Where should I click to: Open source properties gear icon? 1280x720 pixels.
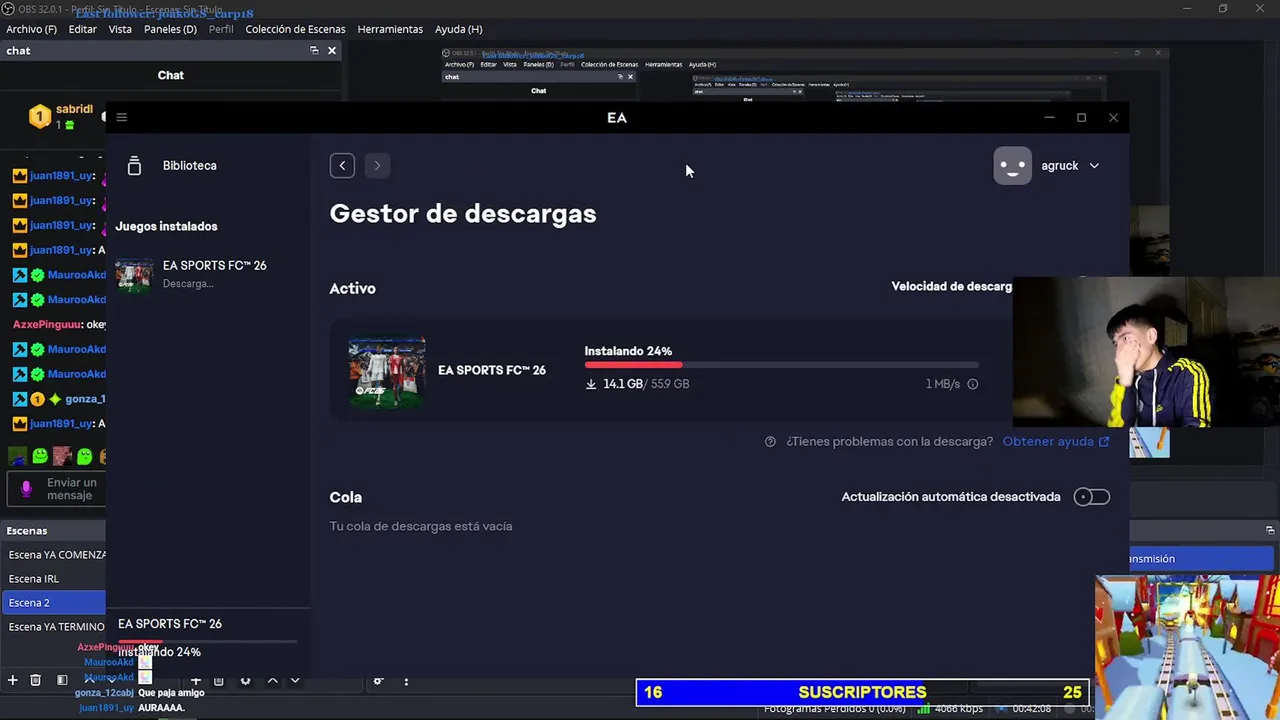click(x=245, y=681)
